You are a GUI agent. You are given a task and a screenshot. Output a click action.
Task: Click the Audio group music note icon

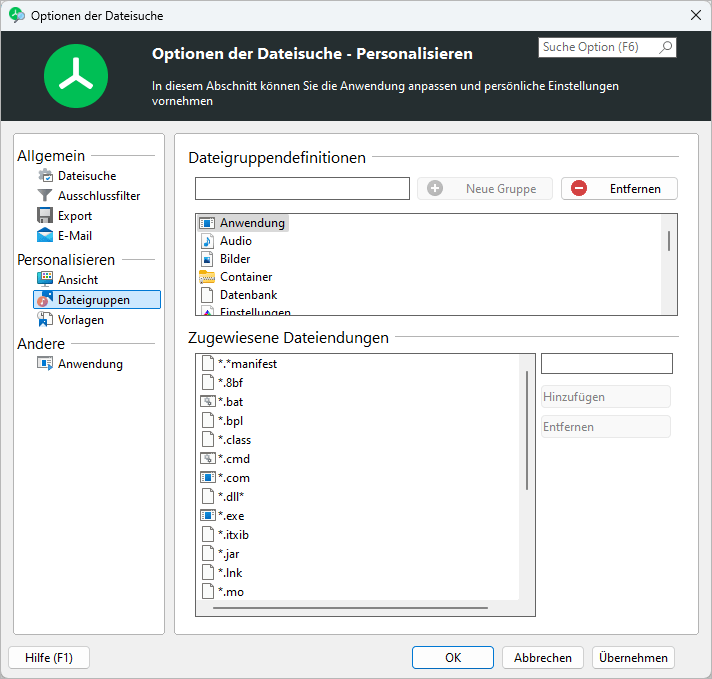(x=207, y=241)
